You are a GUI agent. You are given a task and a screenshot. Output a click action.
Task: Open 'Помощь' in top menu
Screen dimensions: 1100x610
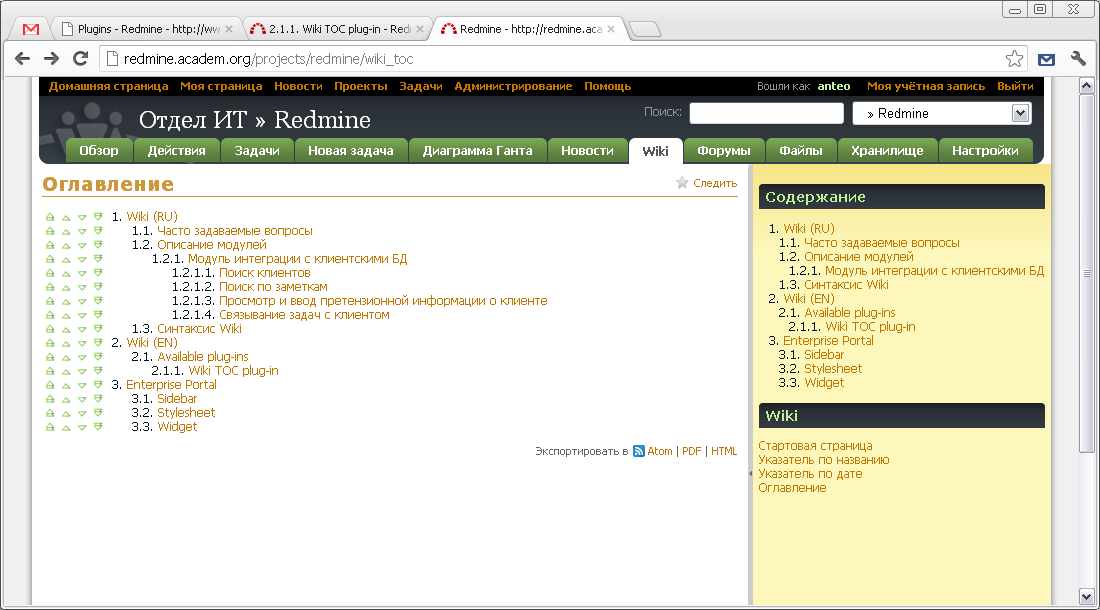coord(608,86)
